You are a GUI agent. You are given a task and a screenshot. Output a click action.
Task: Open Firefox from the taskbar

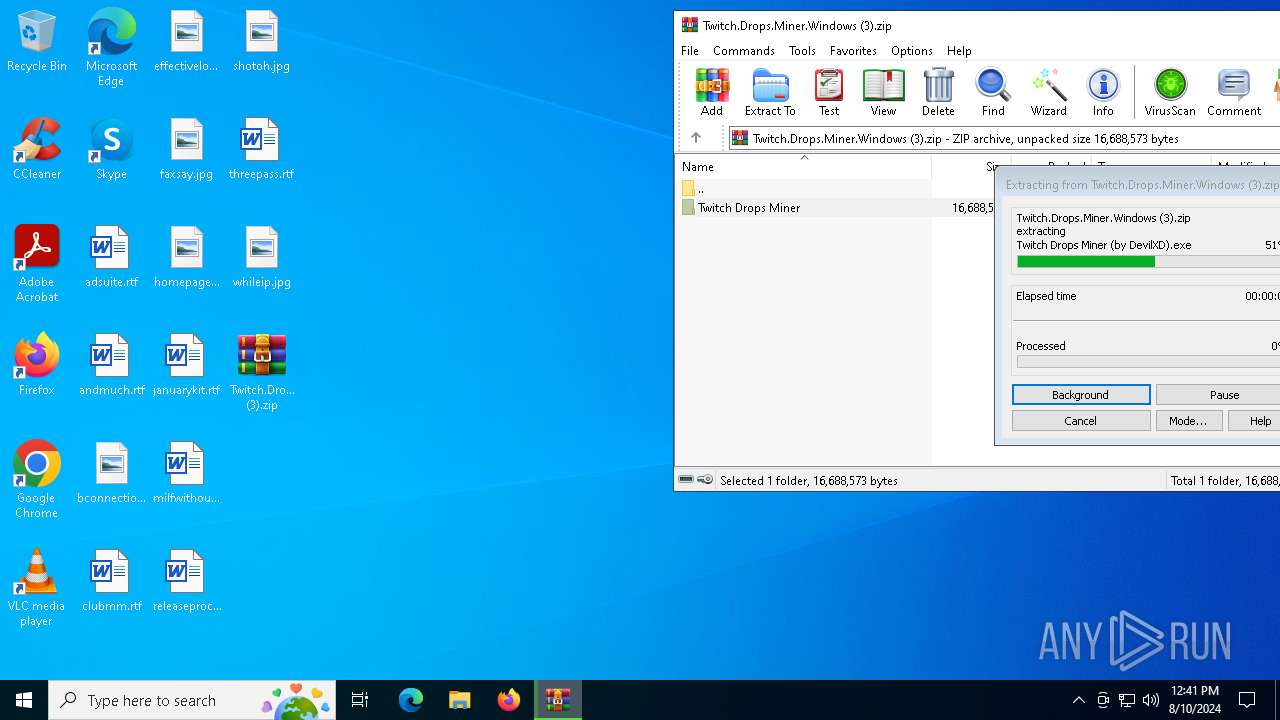pos(508,700)
